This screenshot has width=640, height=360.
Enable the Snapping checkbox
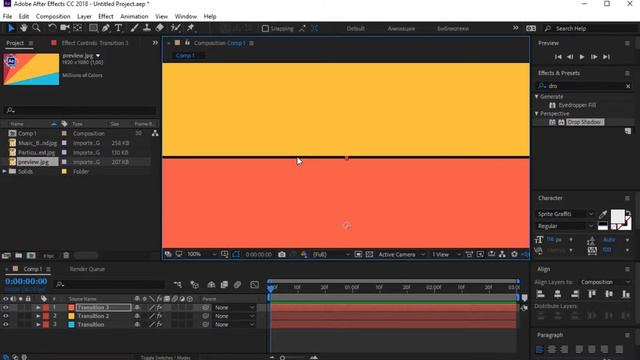point(265,28)
